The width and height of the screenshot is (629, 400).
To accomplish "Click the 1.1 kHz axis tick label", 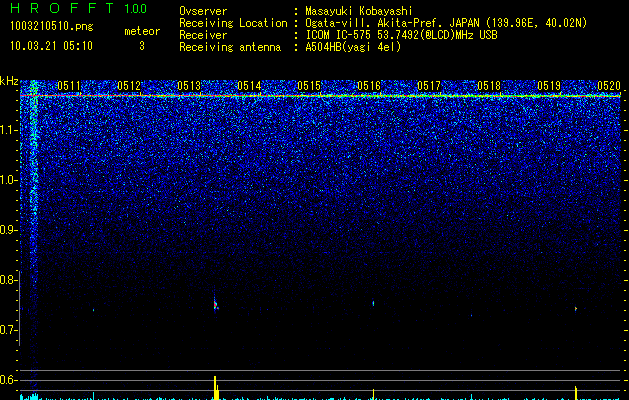I will pos(8,130).
